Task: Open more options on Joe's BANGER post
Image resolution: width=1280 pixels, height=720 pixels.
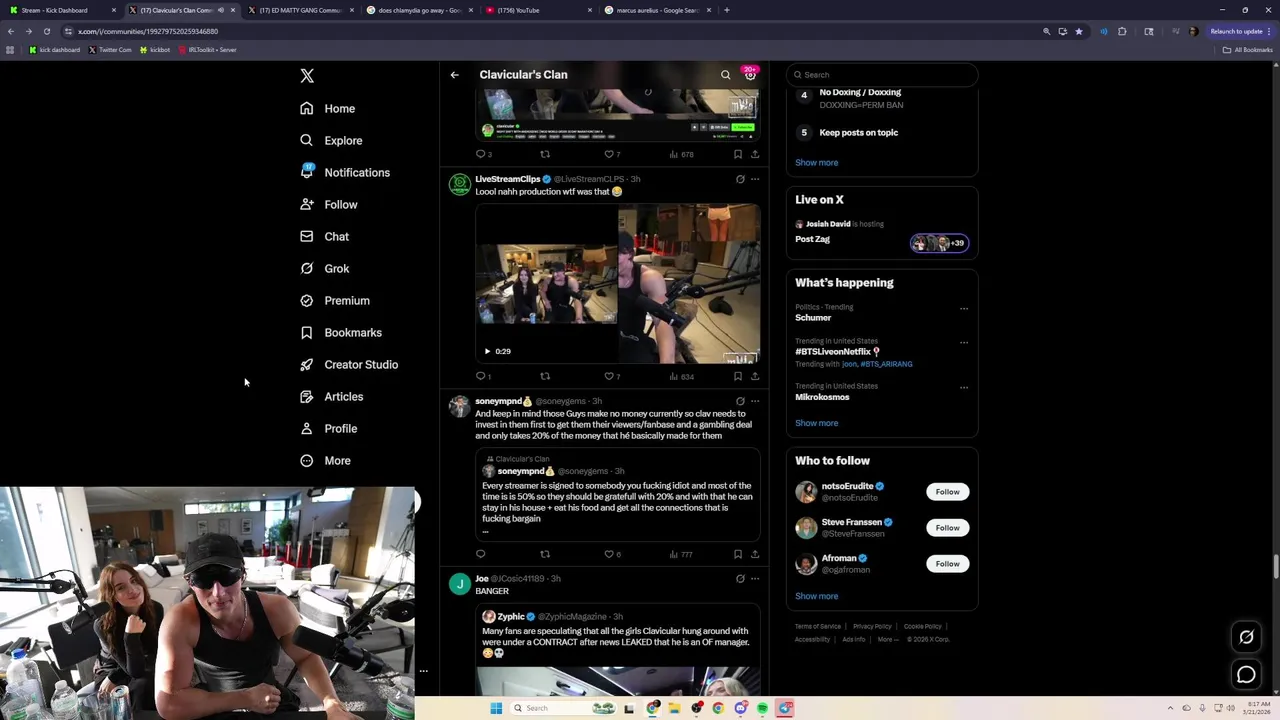Action: tap(755, 578)
